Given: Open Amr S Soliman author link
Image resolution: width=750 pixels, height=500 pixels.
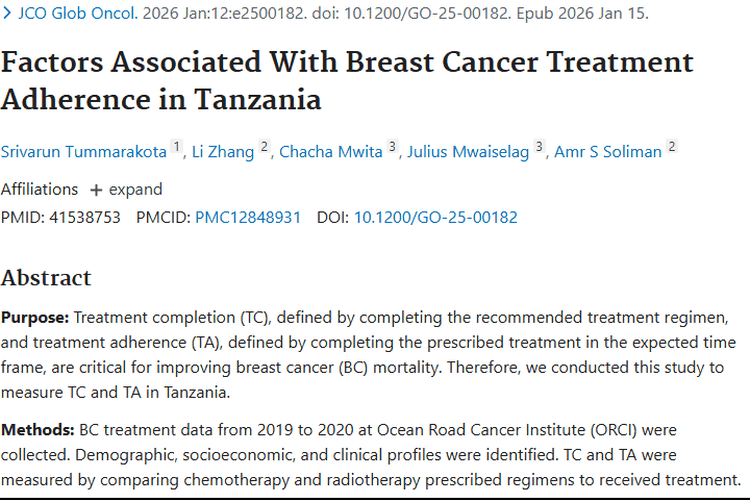Looking at the screenshot, I should (608, 152).
